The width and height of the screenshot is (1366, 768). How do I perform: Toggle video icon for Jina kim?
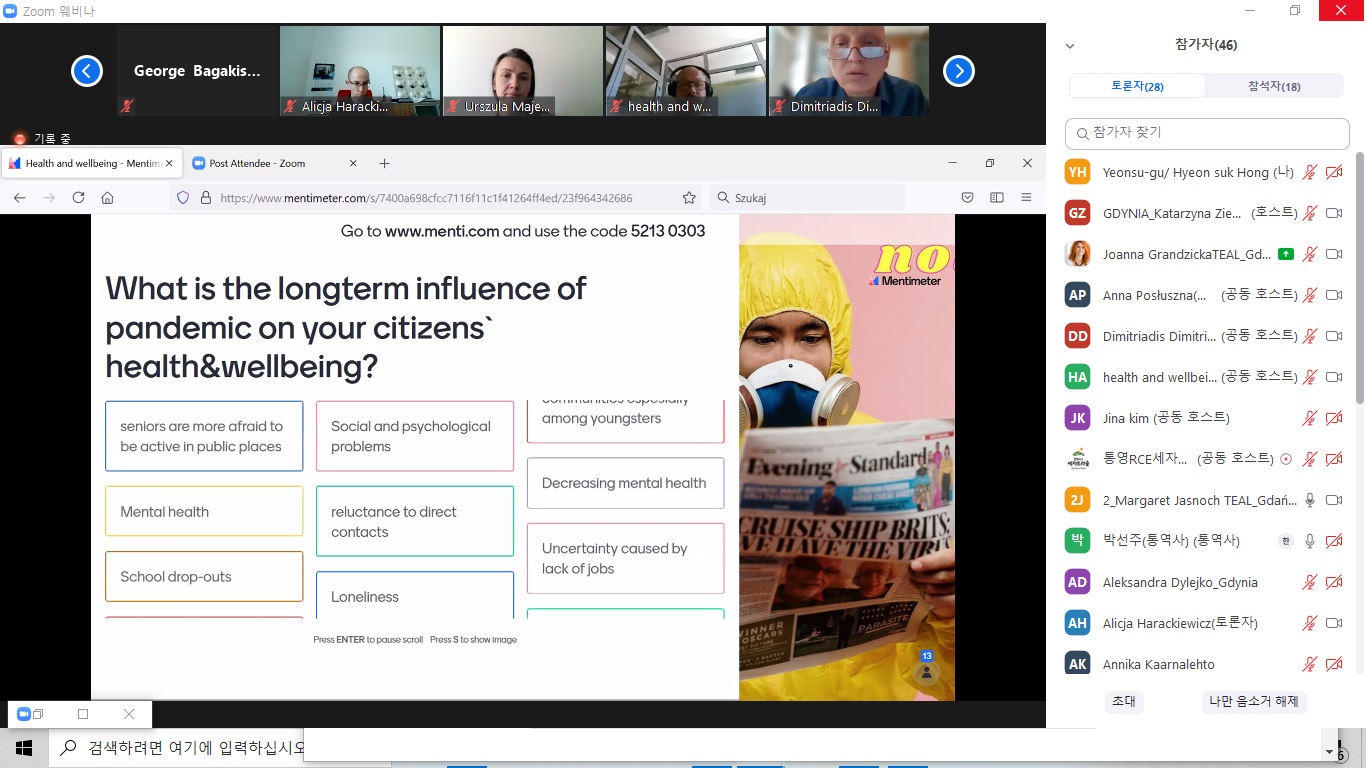click(x=1333, y=418)
